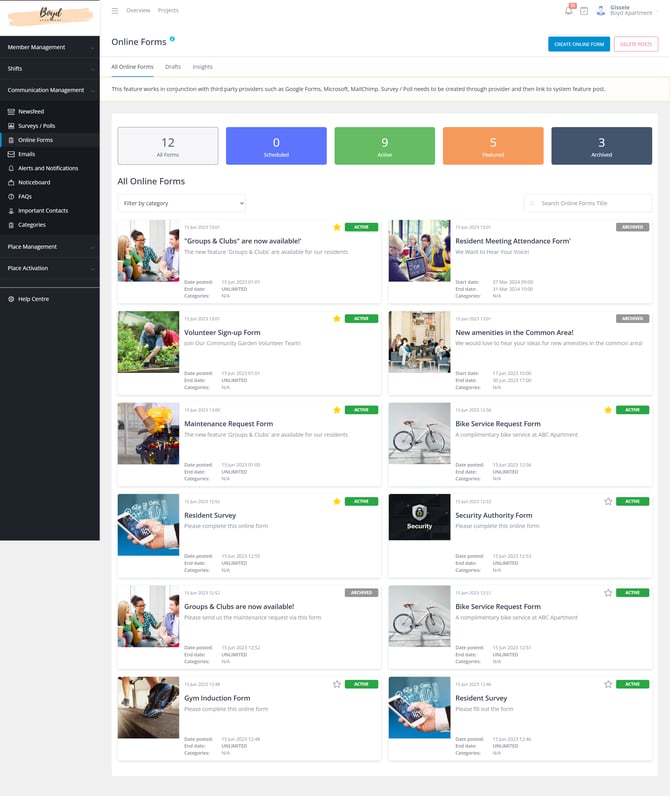
Task: Expand Member Management sidebar section
Action: click(x=50, y=47)
